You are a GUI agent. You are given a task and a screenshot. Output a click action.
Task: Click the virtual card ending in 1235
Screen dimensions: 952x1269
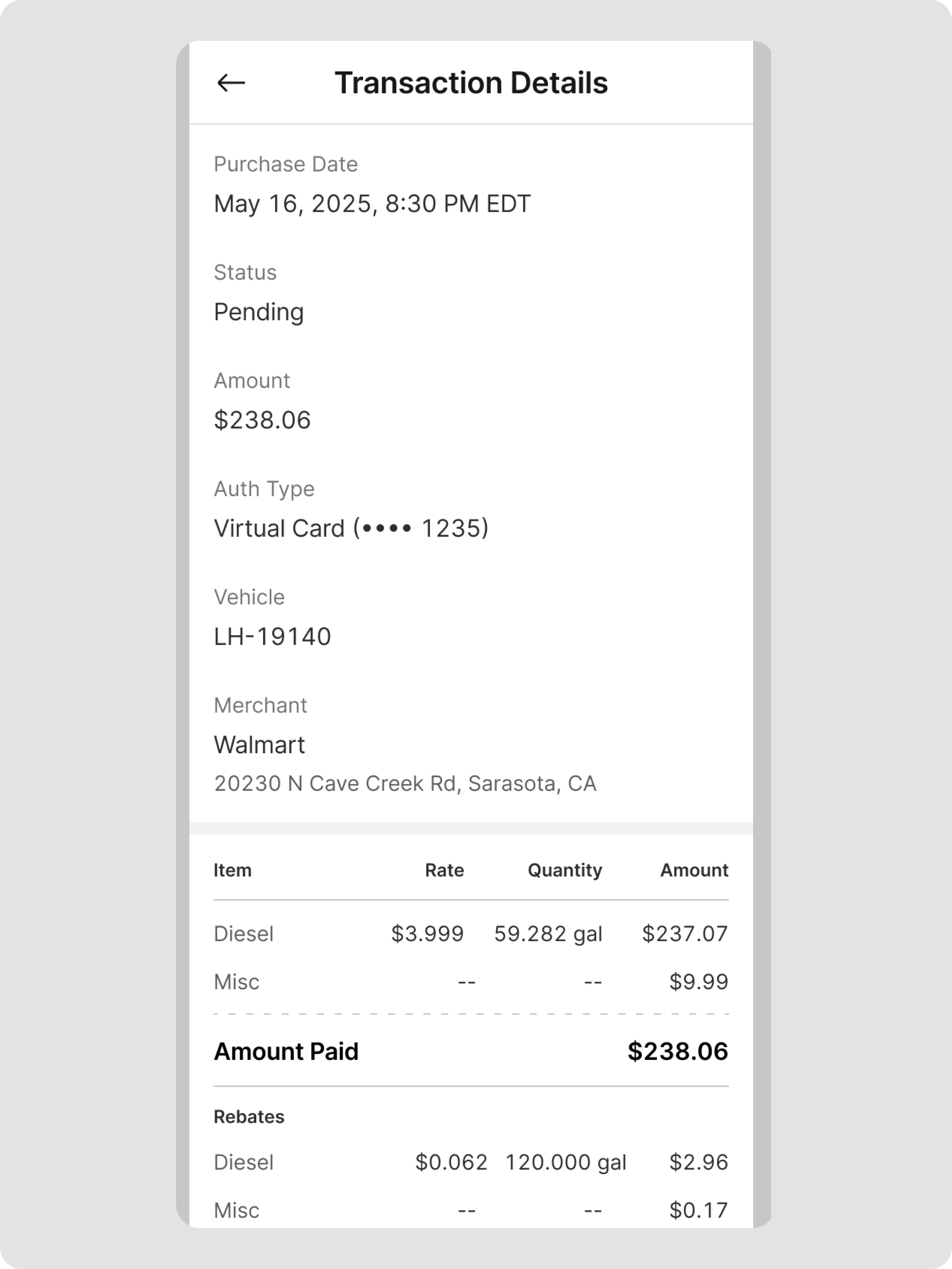click(351, 529)
